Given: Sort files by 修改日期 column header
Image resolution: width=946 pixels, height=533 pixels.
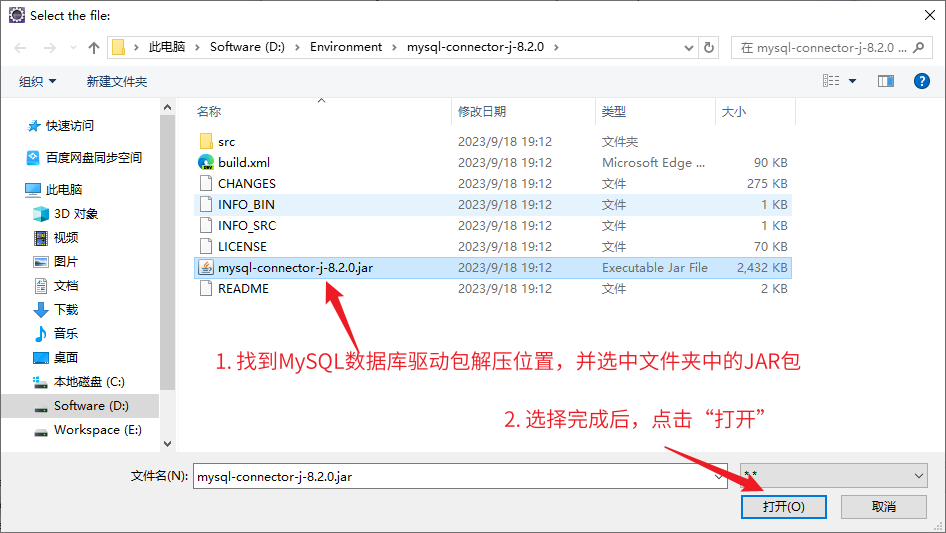Looking at the screenshot, I should (482, 111).
